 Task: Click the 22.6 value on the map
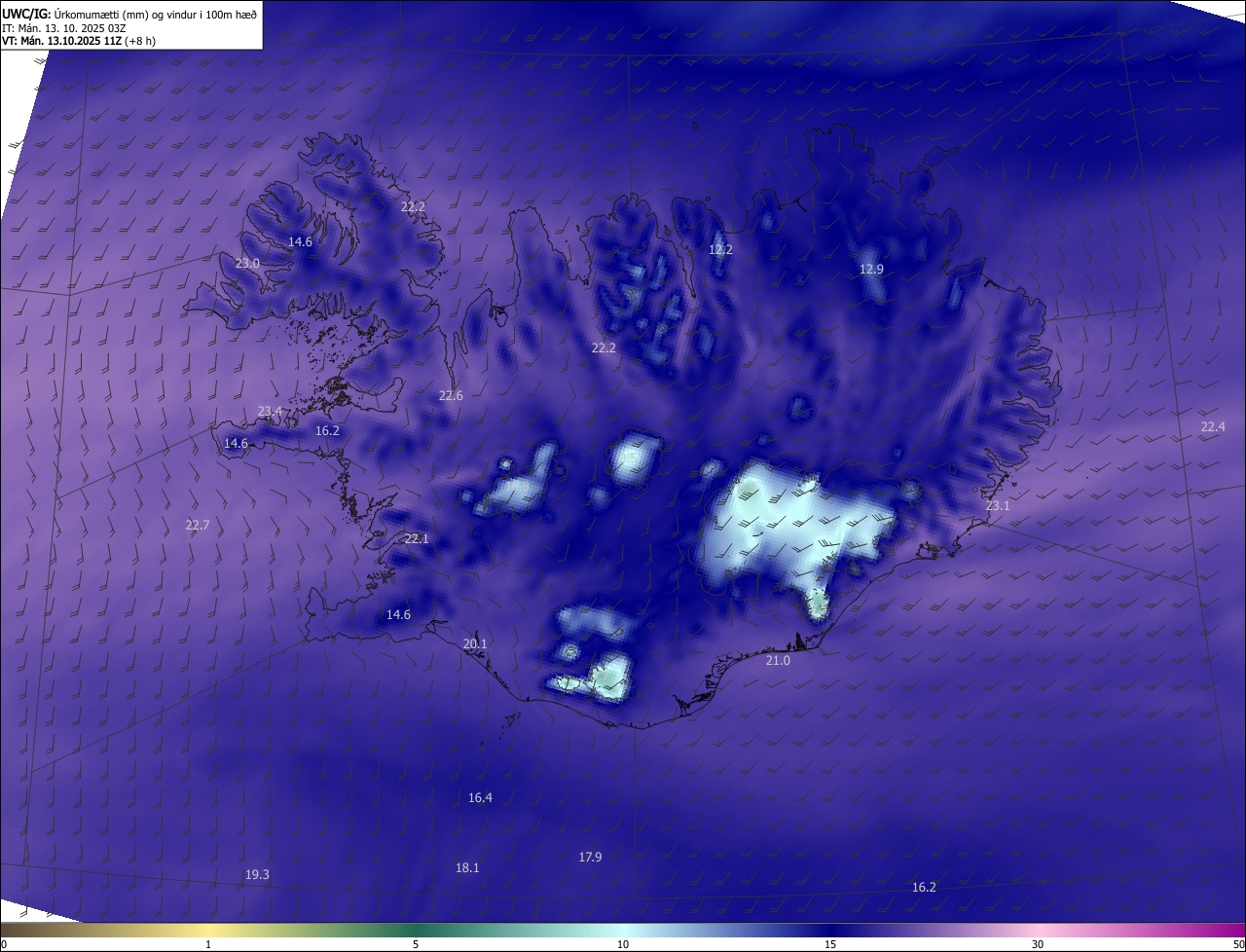451,395
